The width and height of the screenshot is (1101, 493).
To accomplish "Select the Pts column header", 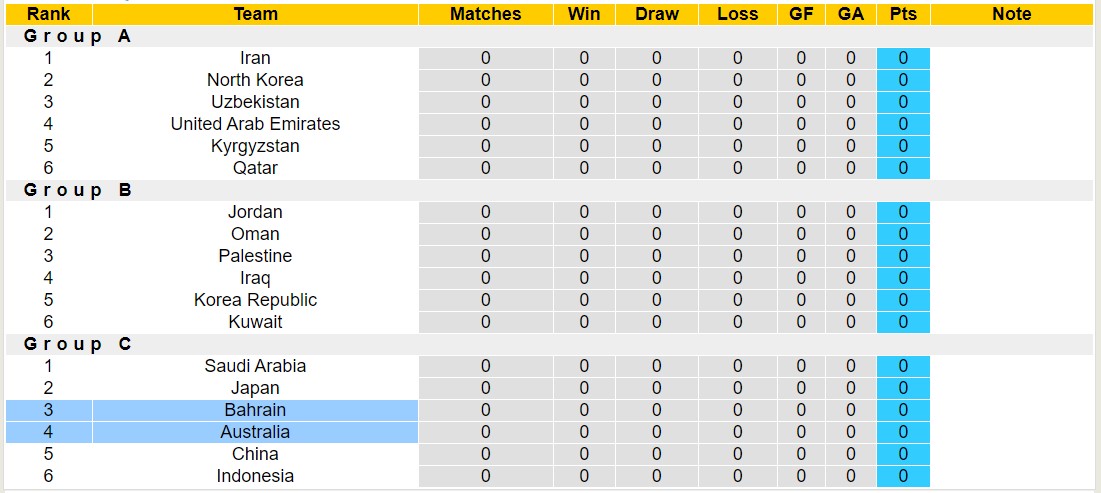I will 903,14.
